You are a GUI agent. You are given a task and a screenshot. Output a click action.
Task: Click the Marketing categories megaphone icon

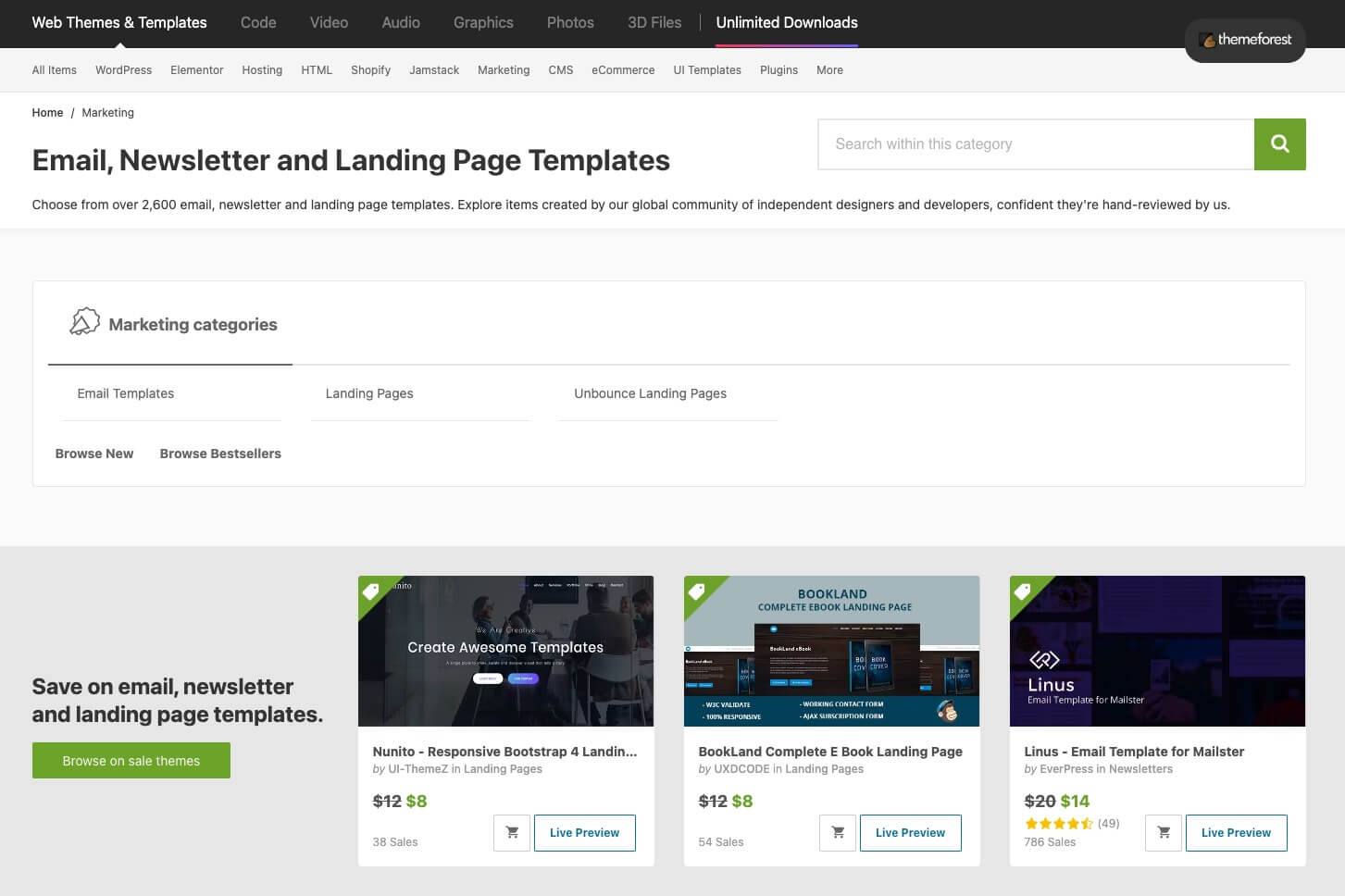click(x=84, y=322)
